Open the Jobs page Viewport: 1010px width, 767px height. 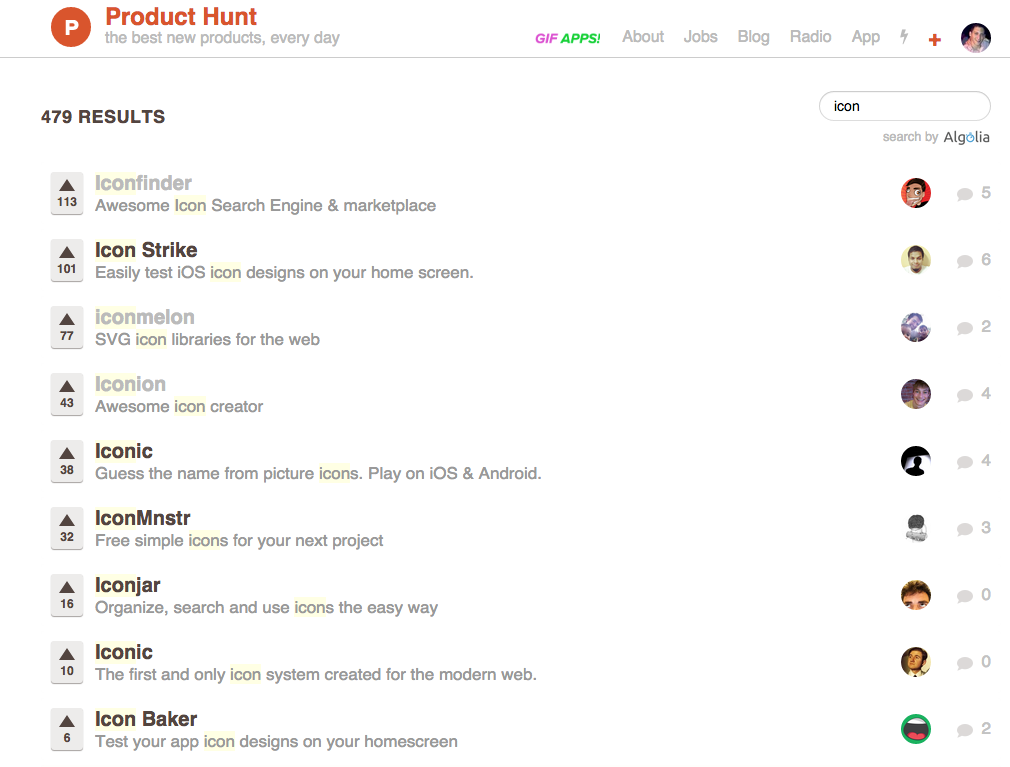click(700, 37)
